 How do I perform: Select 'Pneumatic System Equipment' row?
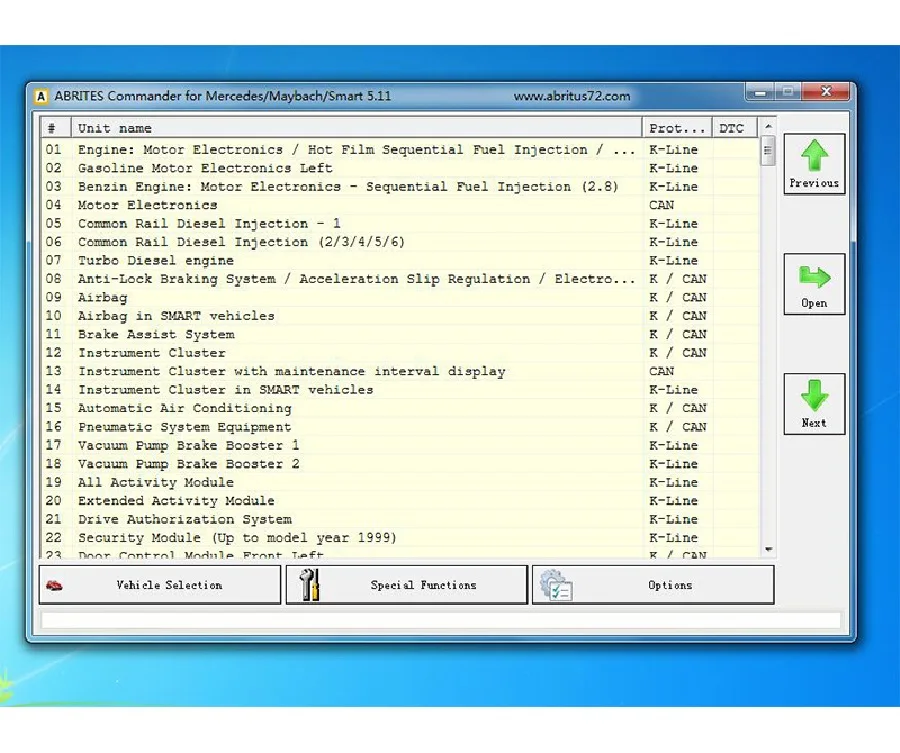400,427
